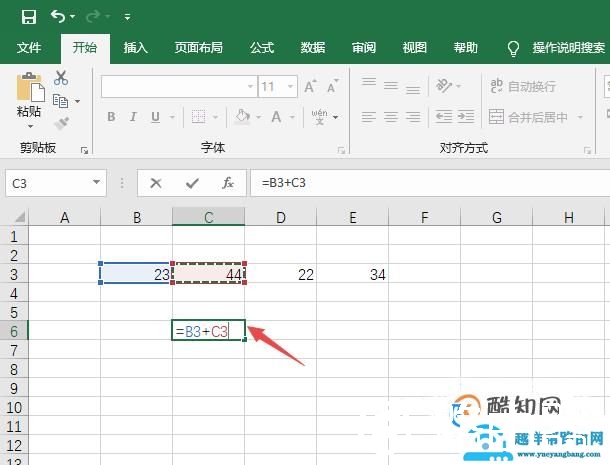This screenshot has width=610, height=465.
Task: Click cell B3 containing 23
Action: pyautogui.click(x=137, y=274)
